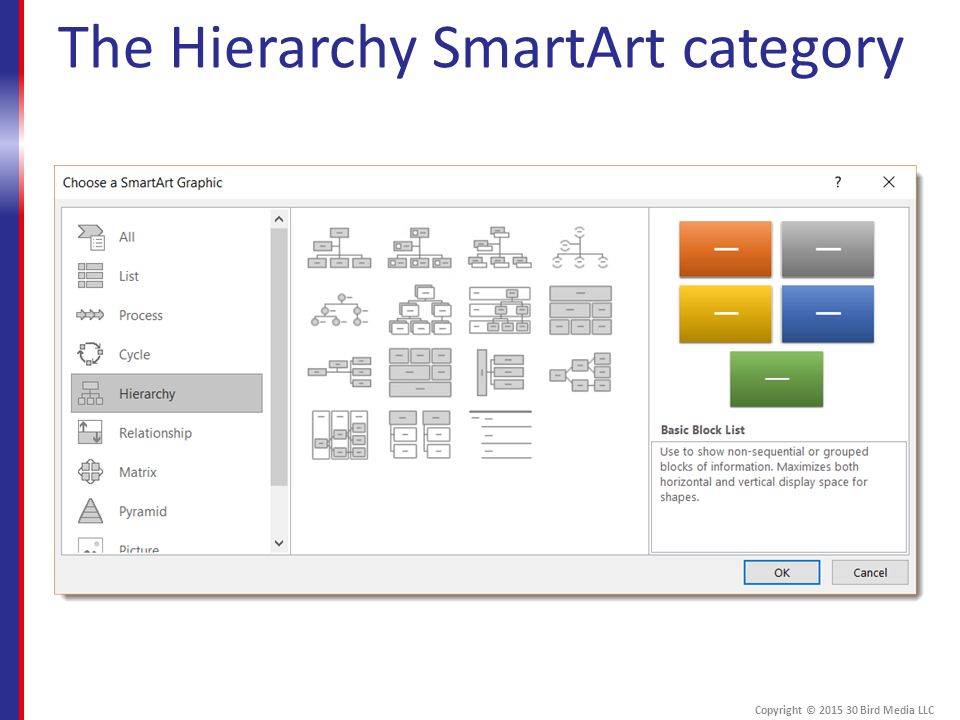Click the blue block in preview

pyautogui.click(x=828, y=314)
